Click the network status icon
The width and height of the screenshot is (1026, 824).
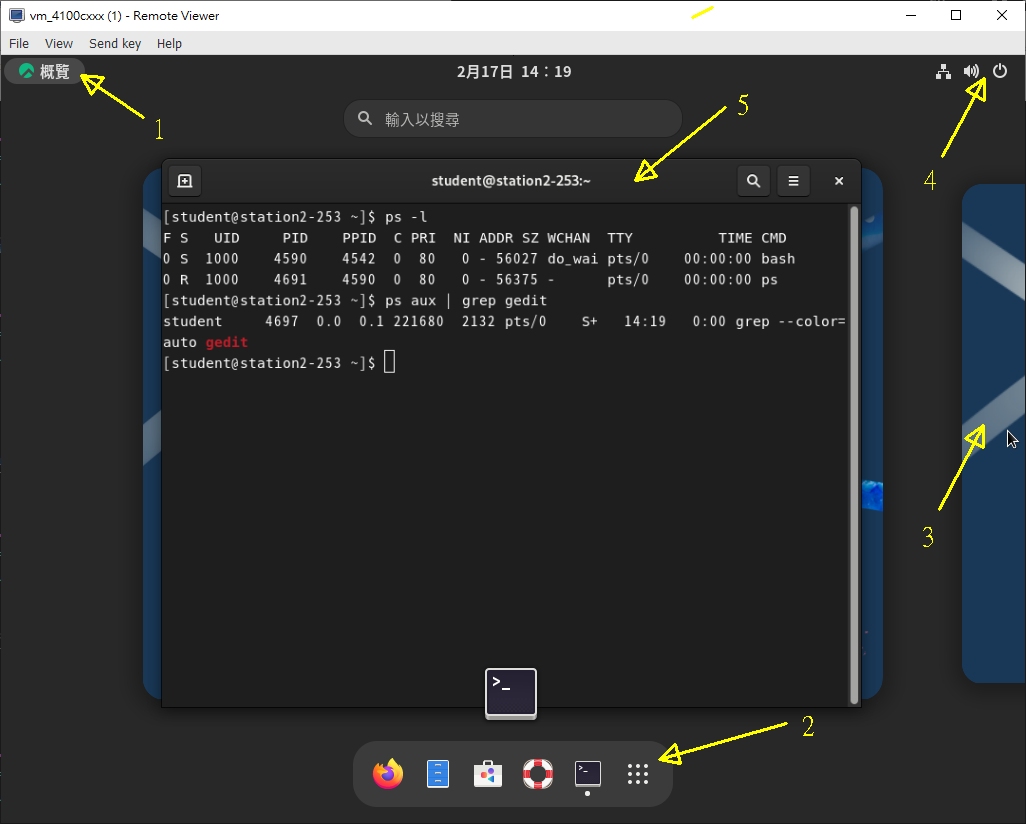943,72
